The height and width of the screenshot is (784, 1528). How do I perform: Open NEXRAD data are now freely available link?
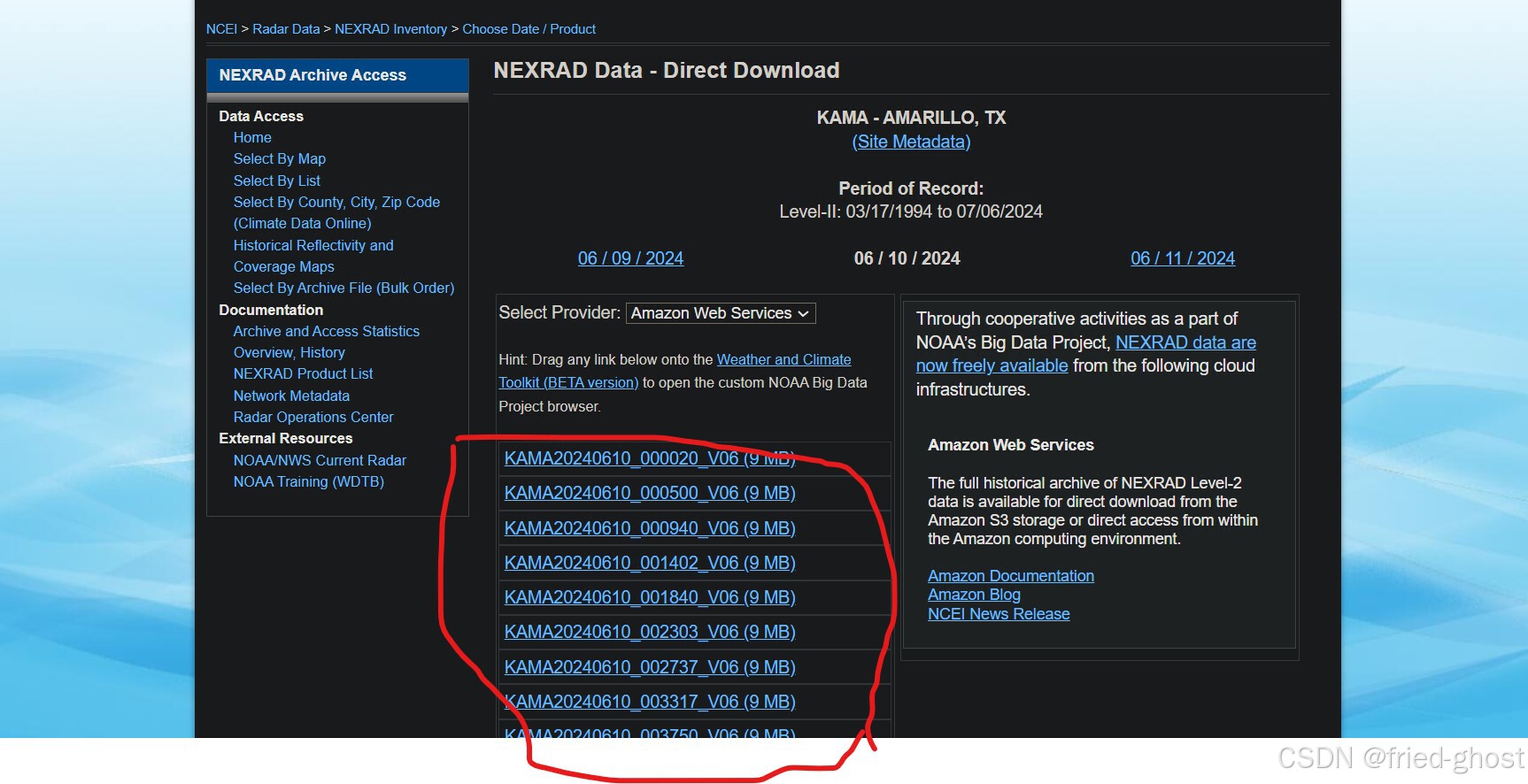click(x=1086, y=354)
